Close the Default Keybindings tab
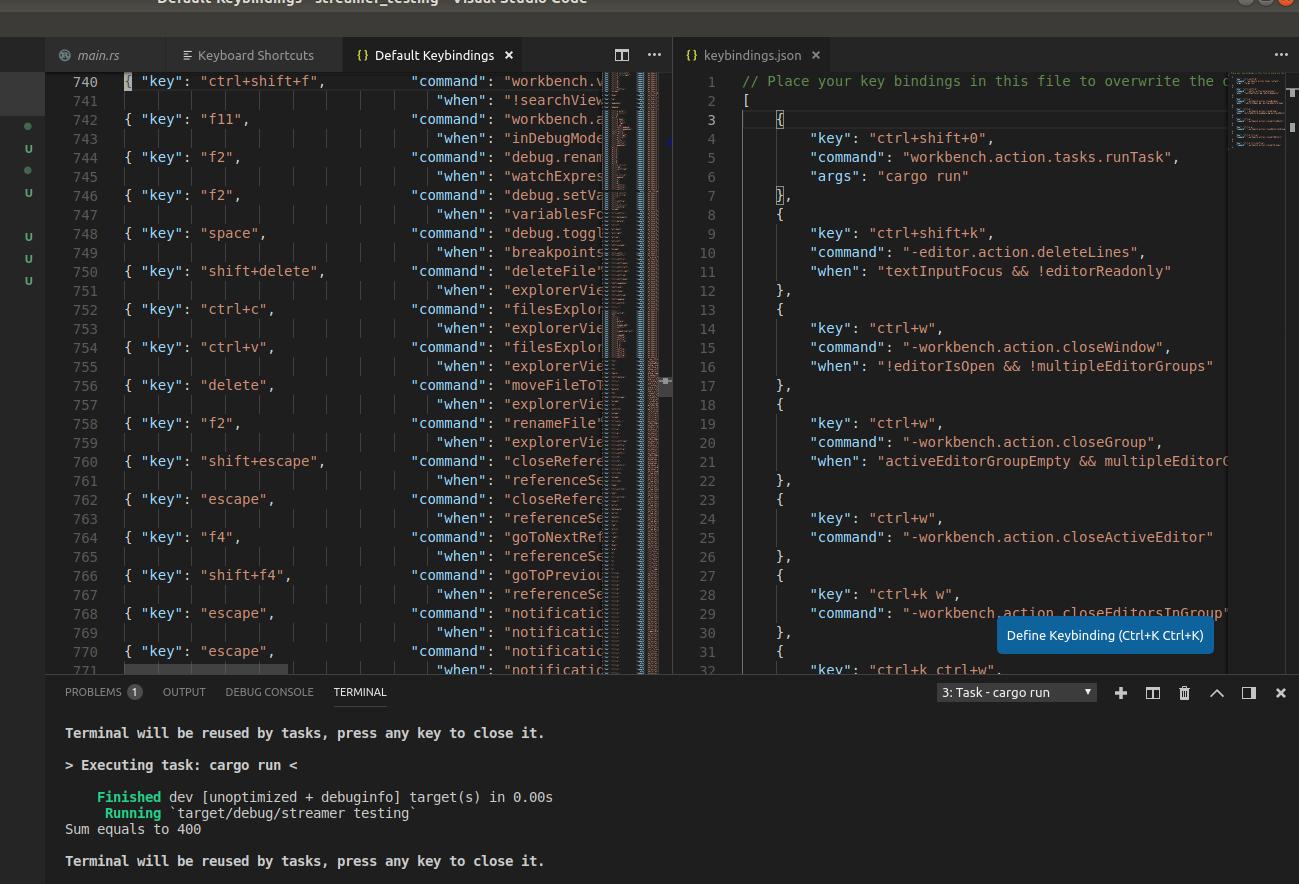Screen dimensions: 1299x884 click(509, 55)
